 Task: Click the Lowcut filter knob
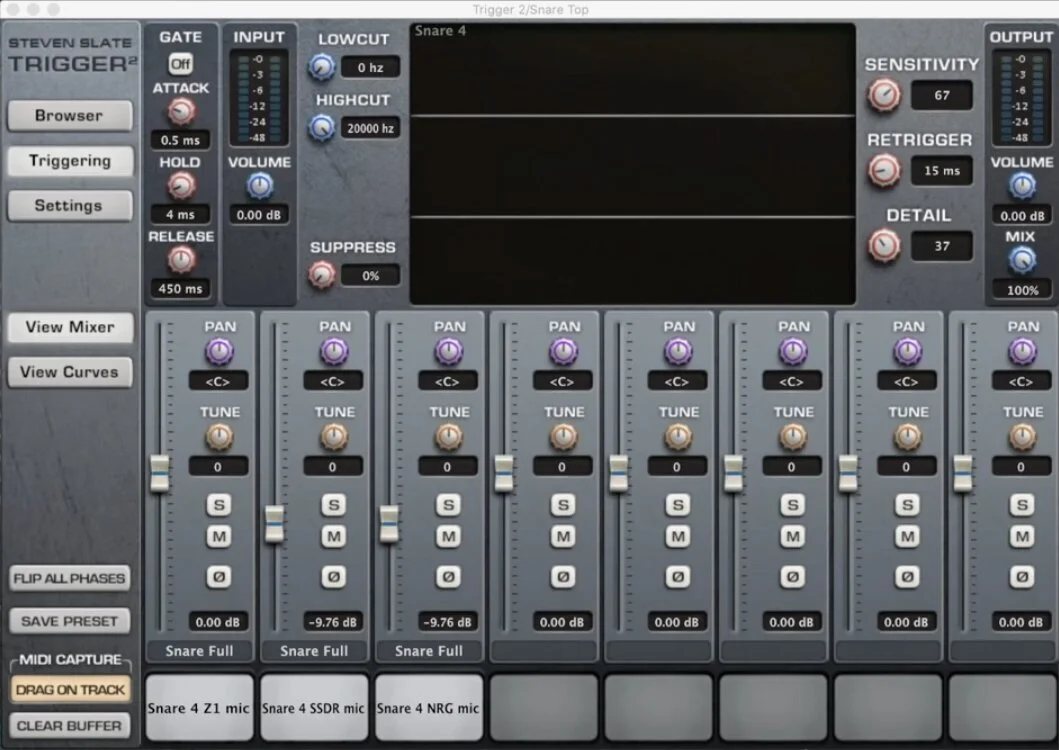(x=322, y=67)
